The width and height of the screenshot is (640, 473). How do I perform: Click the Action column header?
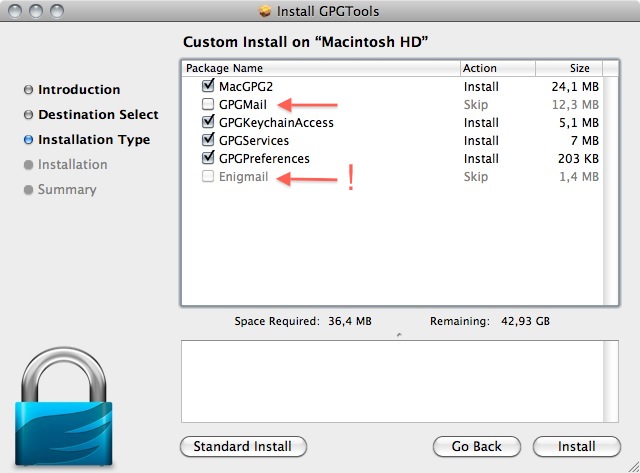[496, 69]
